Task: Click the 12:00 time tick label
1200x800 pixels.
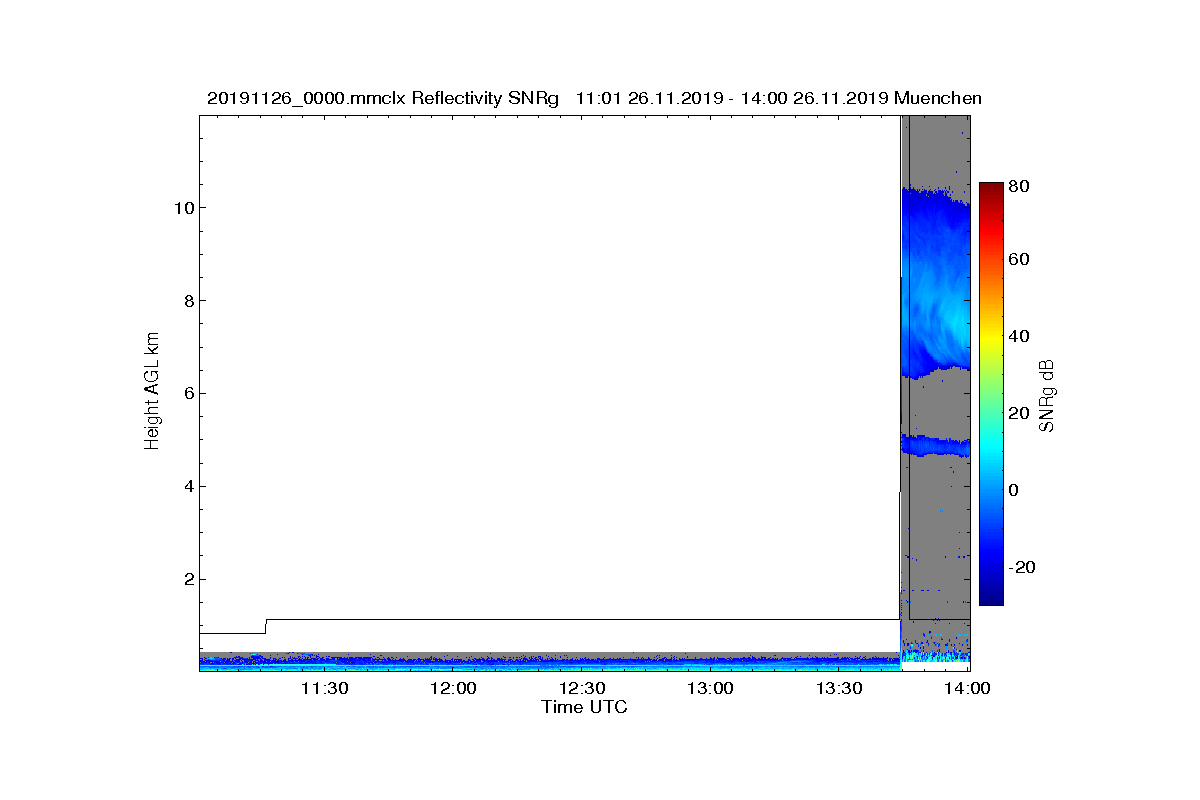Action: [453, 689]
